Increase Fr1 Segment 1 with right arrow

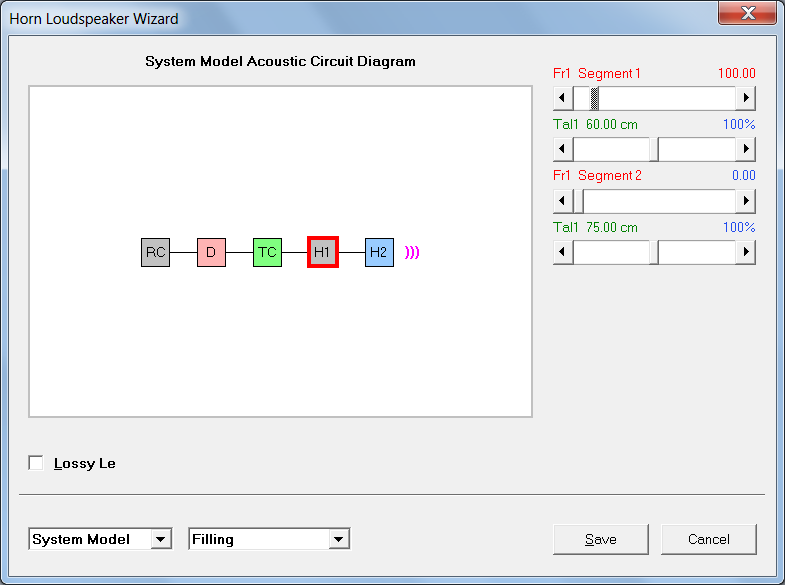coord(746,98)
